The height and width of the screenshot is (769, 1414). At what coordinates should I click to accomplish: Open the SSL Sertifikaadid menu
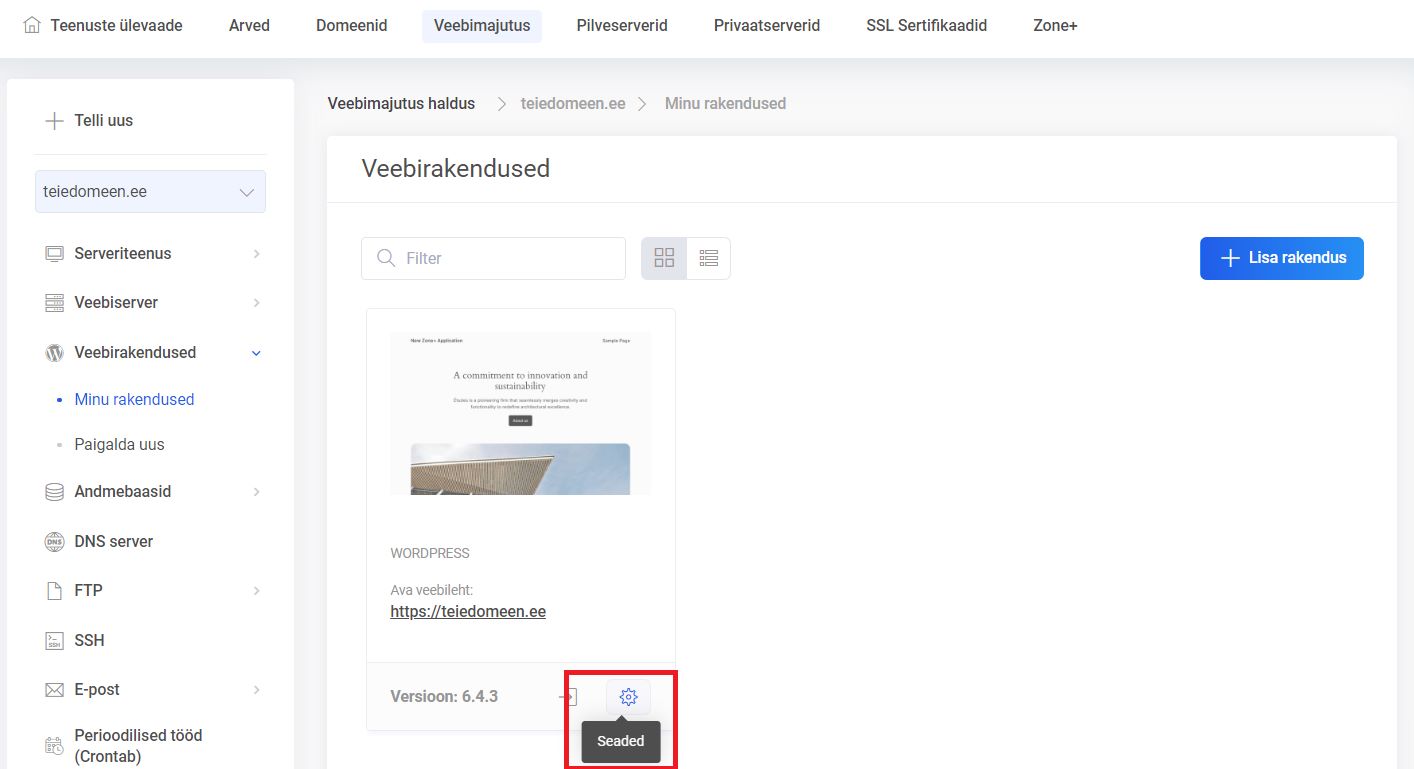[x=926, y=25]
